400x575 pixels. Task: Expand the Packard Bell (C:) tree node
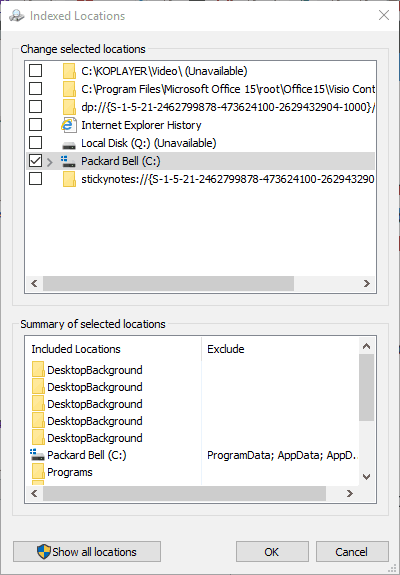coord(50,162)
